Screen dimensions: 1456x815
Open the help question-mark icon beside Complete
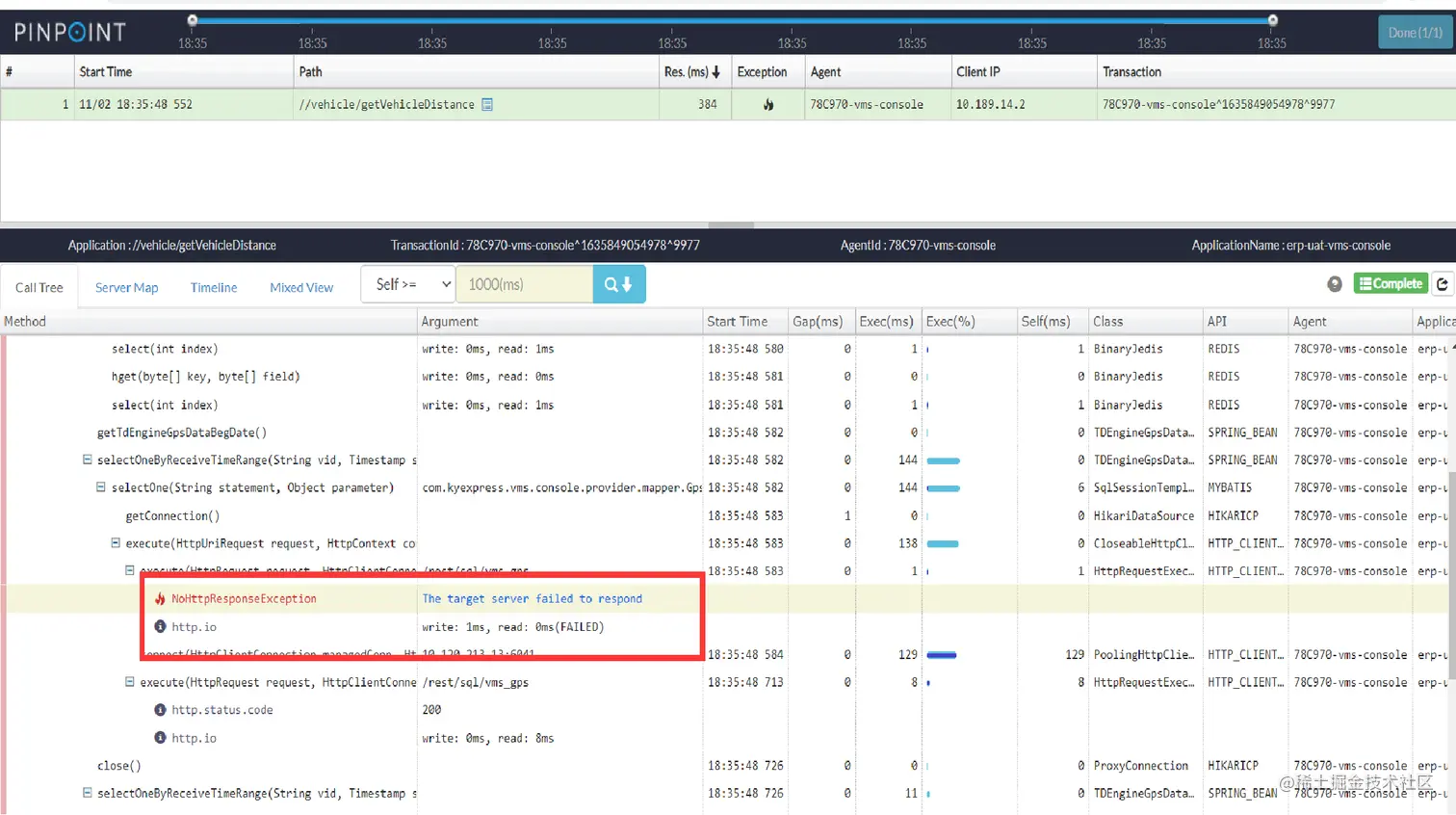[1335, 283]
